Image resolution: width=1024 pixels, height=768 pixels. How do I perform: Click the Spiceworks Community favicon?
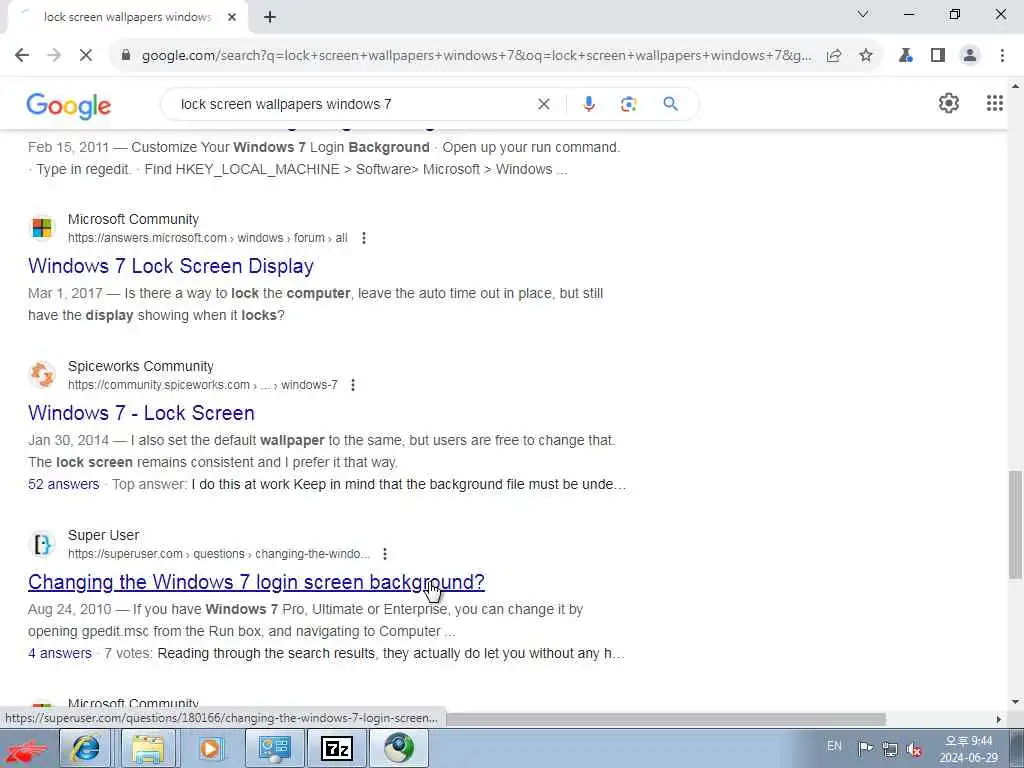point(42,375)
